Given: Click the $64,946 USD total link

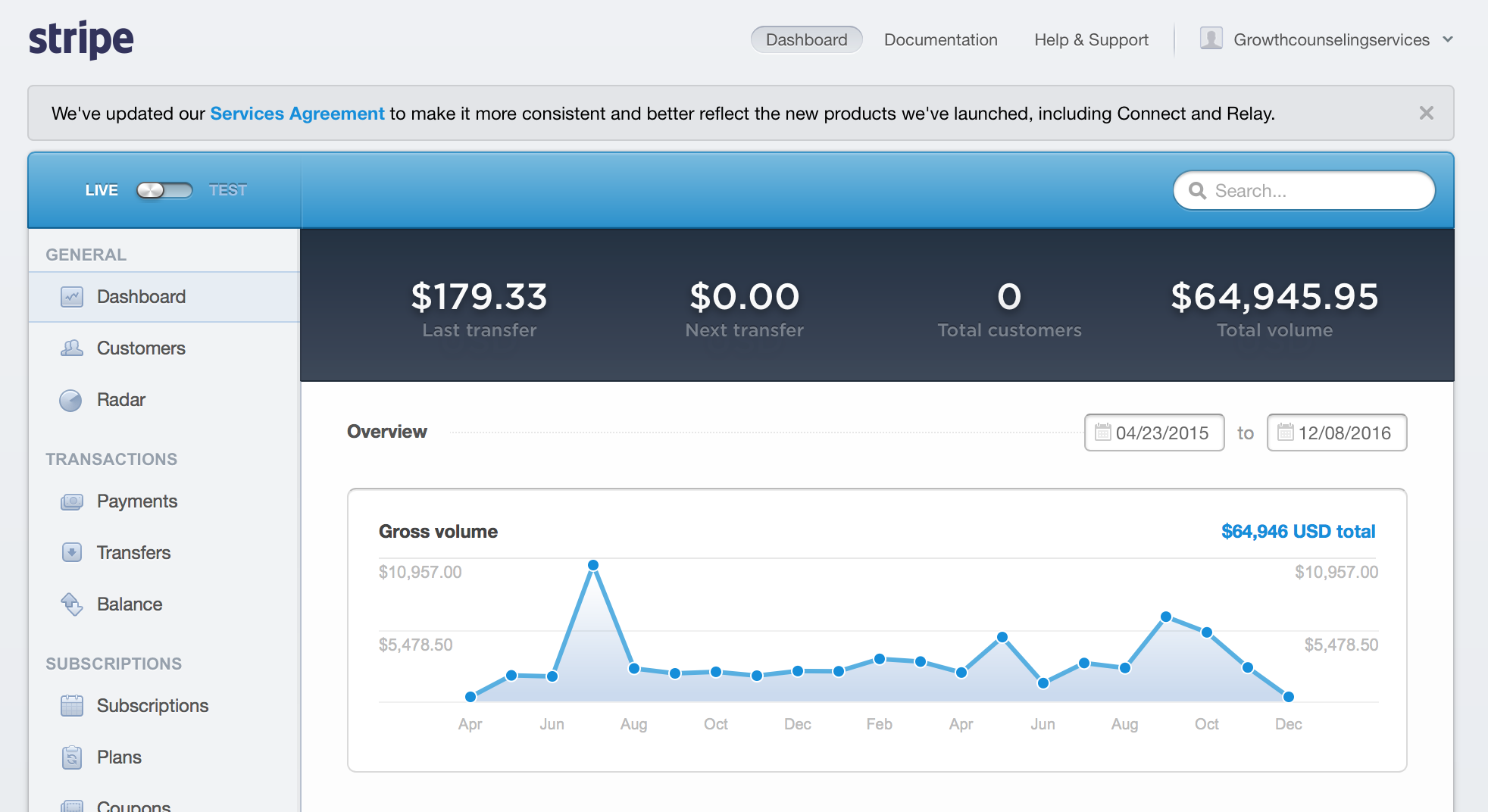Looking at the screenshot, I should tap(1298, 532).
